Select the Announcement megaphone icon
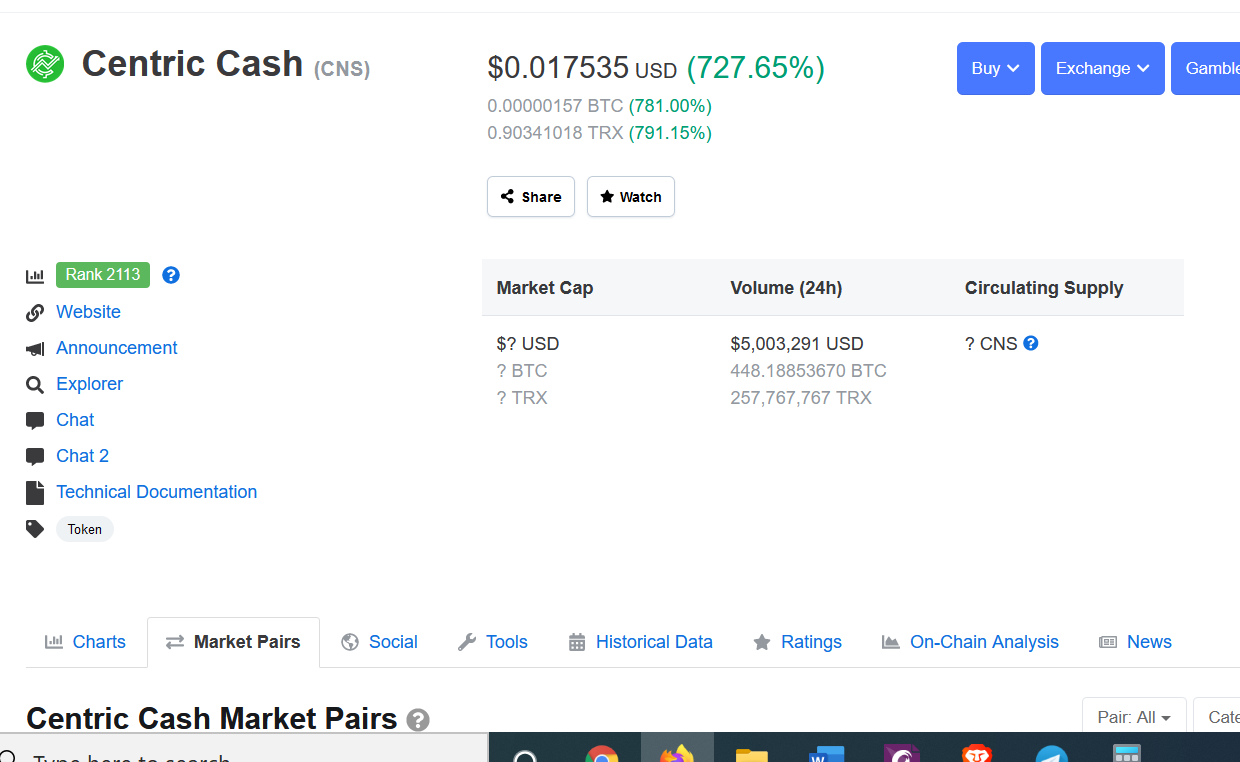Image resolution: width=1240 pixels, height=762 pixels. [36, 347]
